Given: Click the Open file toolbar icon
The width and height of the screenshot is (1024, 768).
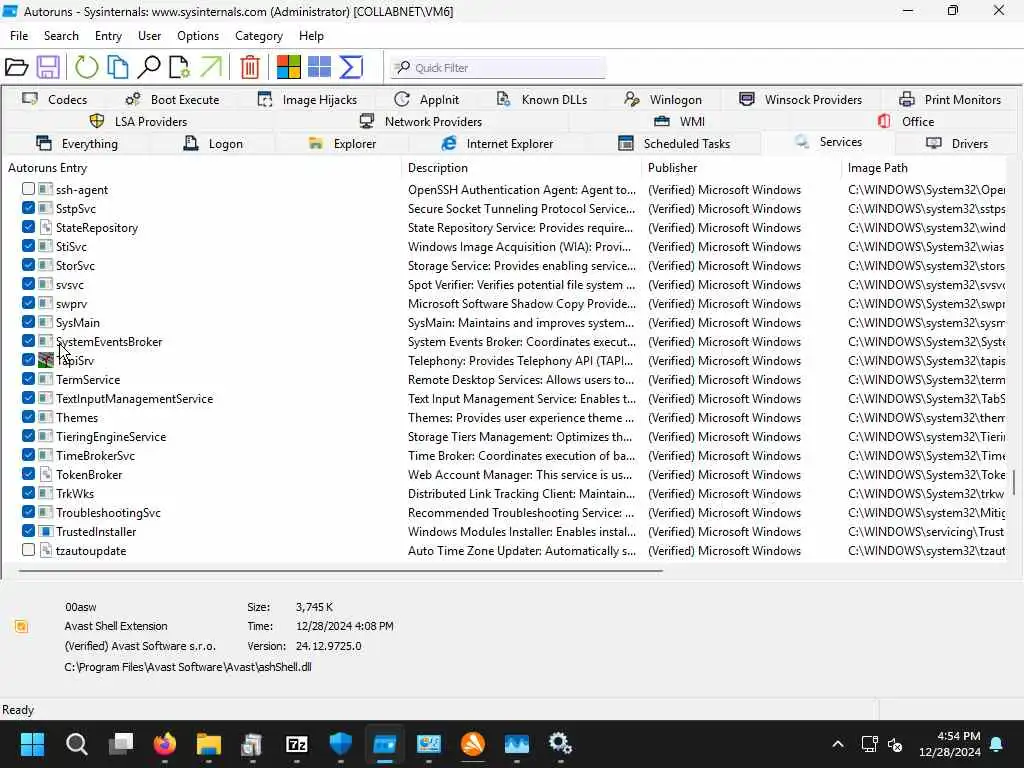Looking at the screenshot, I should tap(16, 67).
